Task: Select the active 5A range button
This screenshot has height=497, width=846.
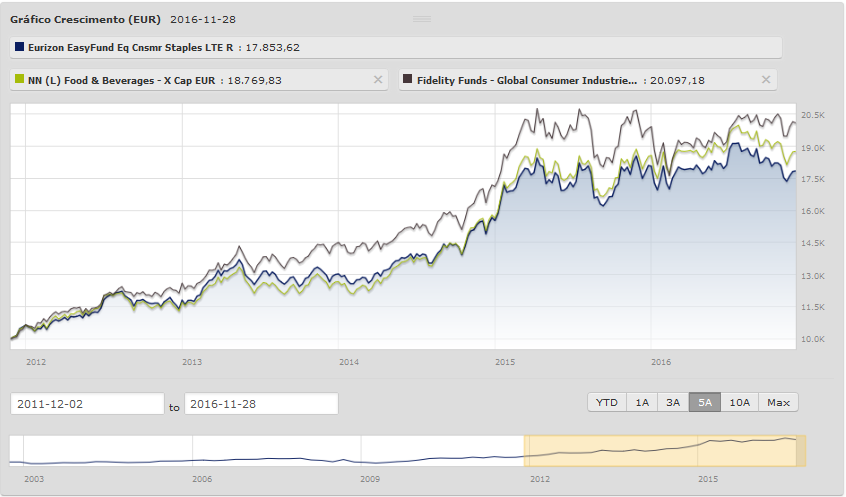Action: coord(705,403)
